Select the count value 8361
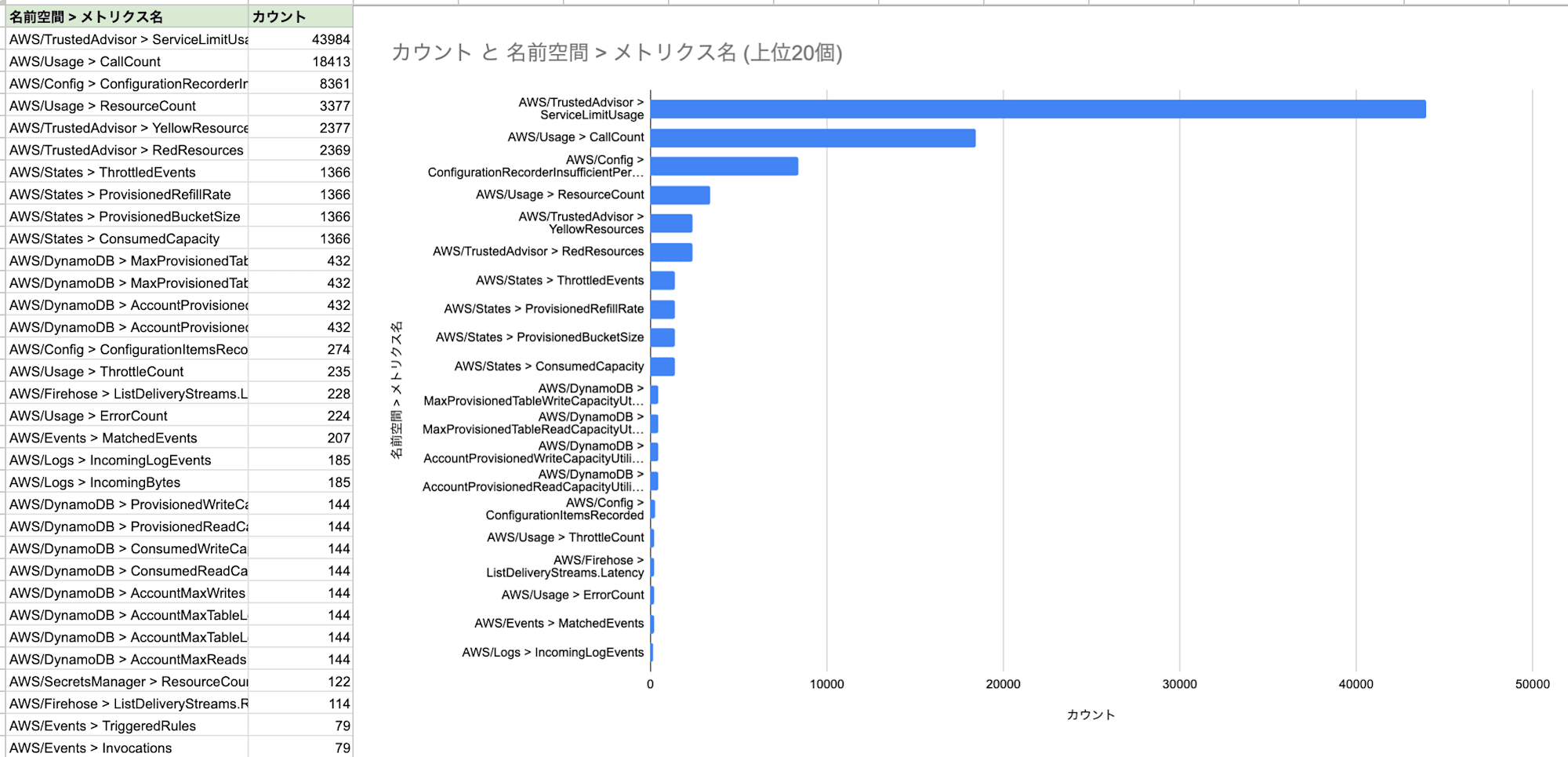The image size is (1568, 757). tap(300, 83)
